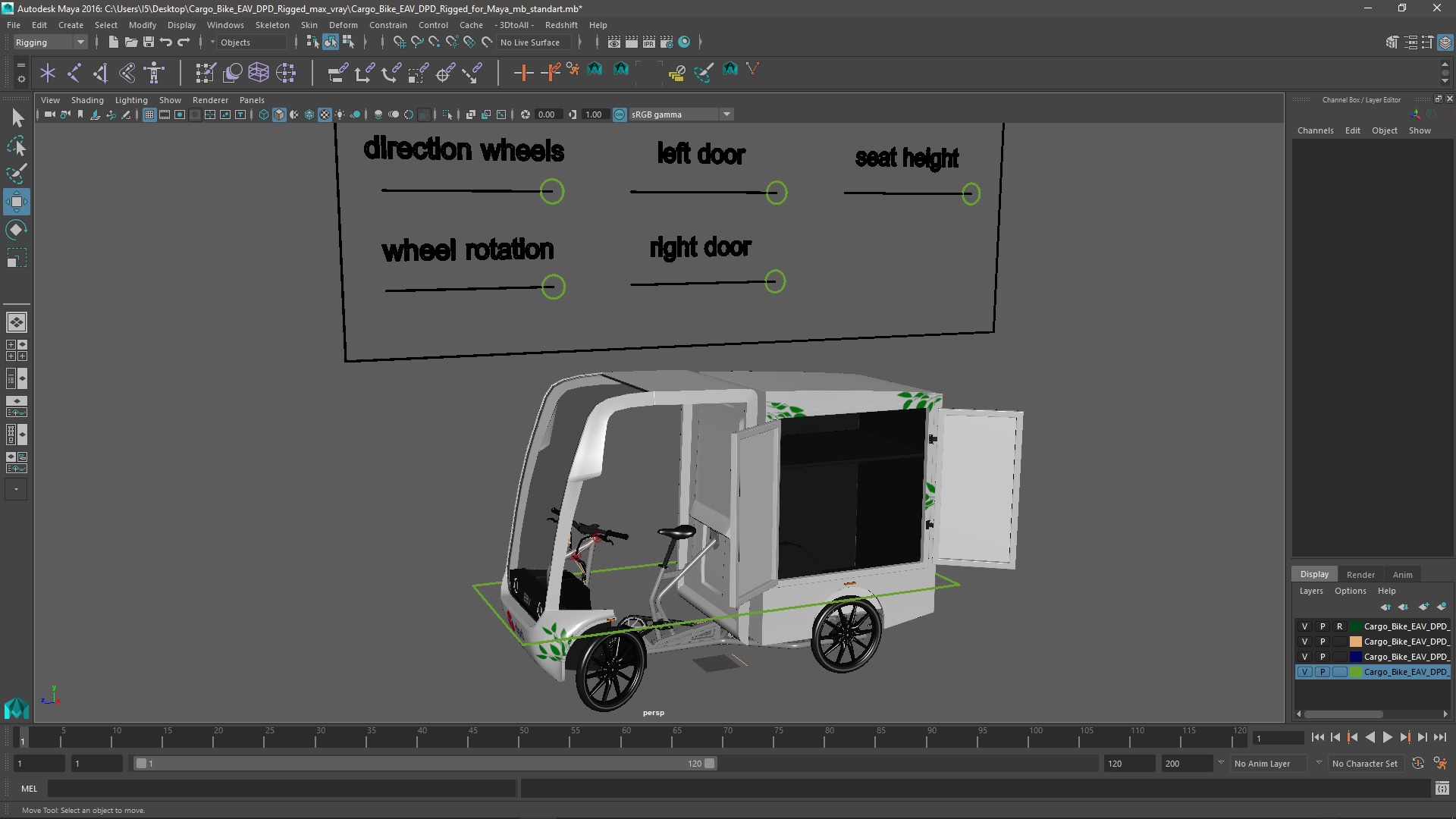This screenshot has width=1456, height=819.
Task: Click the navy blue layer color swatch
Action: point(1355,657)
